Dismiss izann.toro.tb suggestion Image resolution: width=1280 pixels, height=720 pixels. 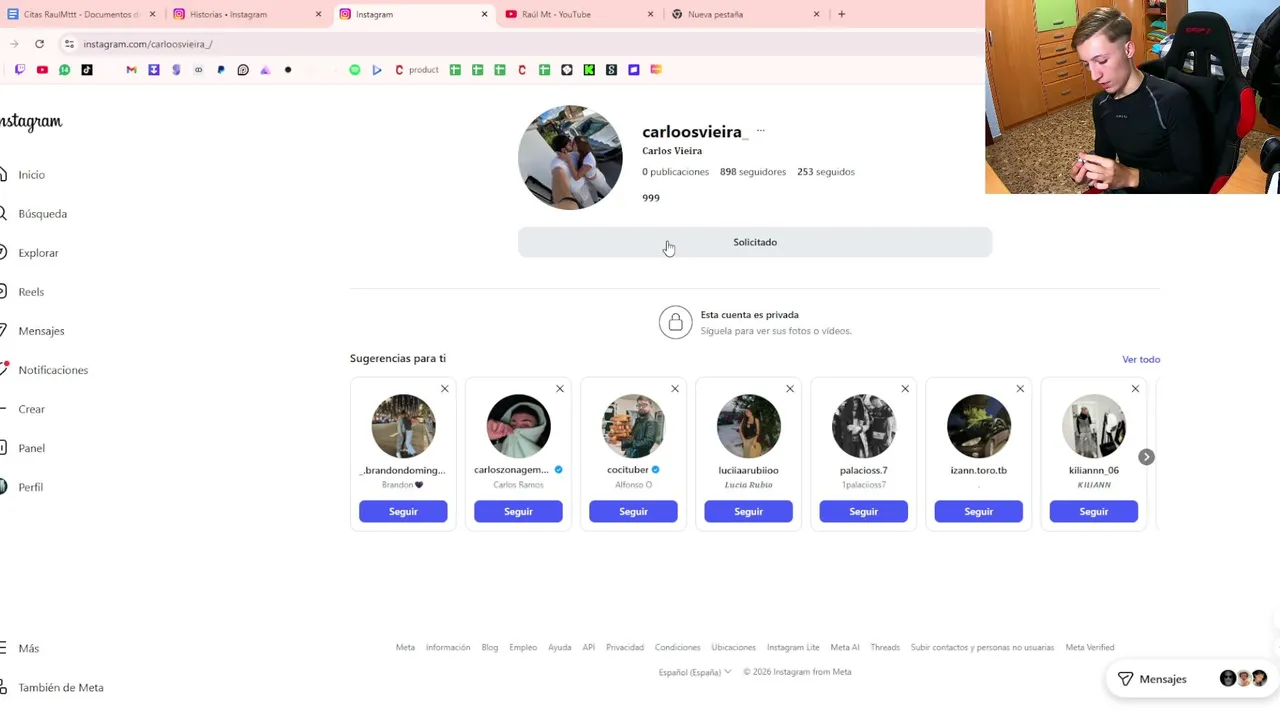pyautogui.click(x=1020, y=389)
